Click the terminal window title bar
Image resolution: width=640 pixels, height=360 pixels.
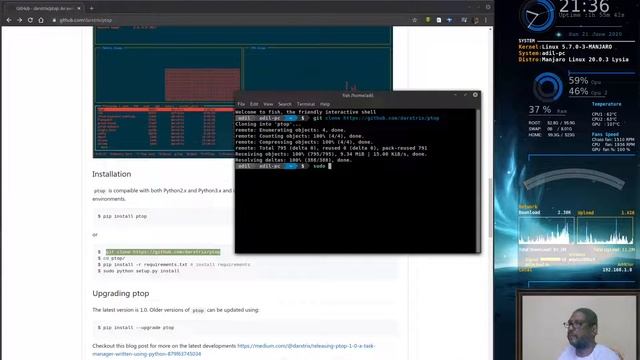tap(358, 95)
